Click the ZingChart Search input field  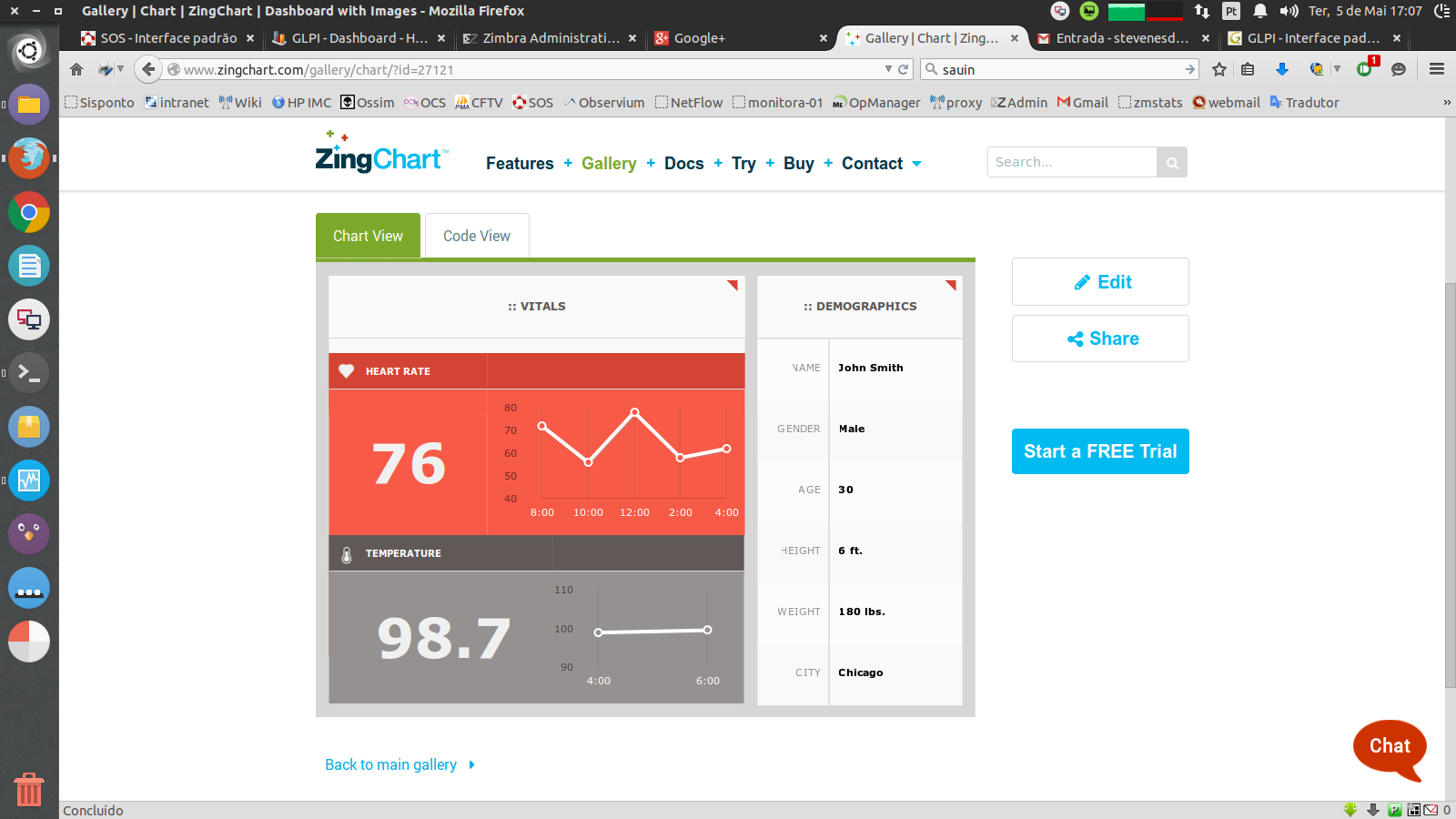1072,162
